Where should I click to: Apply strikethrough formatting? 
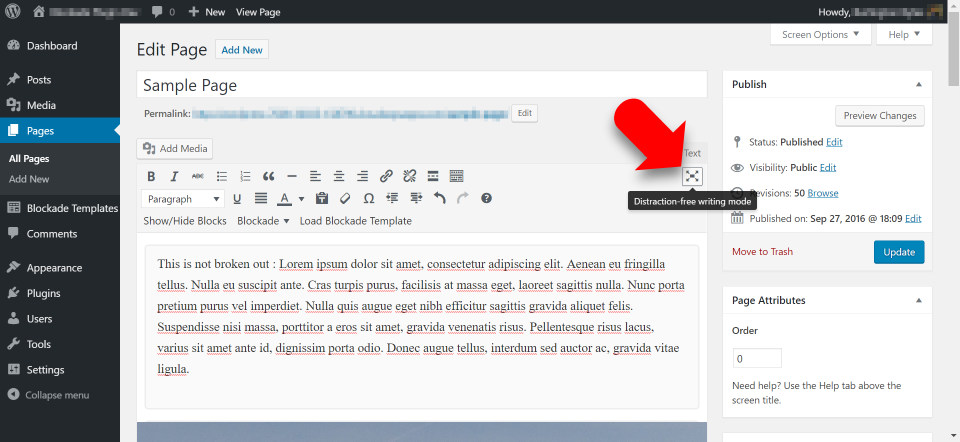point(197,176)
